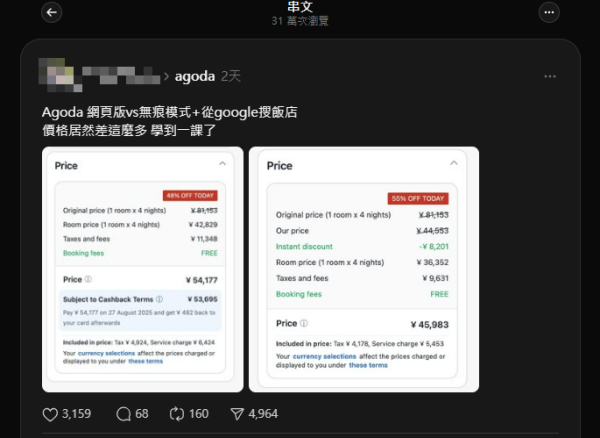Screen dimensions: 600x438
Task: Open the top-right more options menu
Action: pos(549,12)
